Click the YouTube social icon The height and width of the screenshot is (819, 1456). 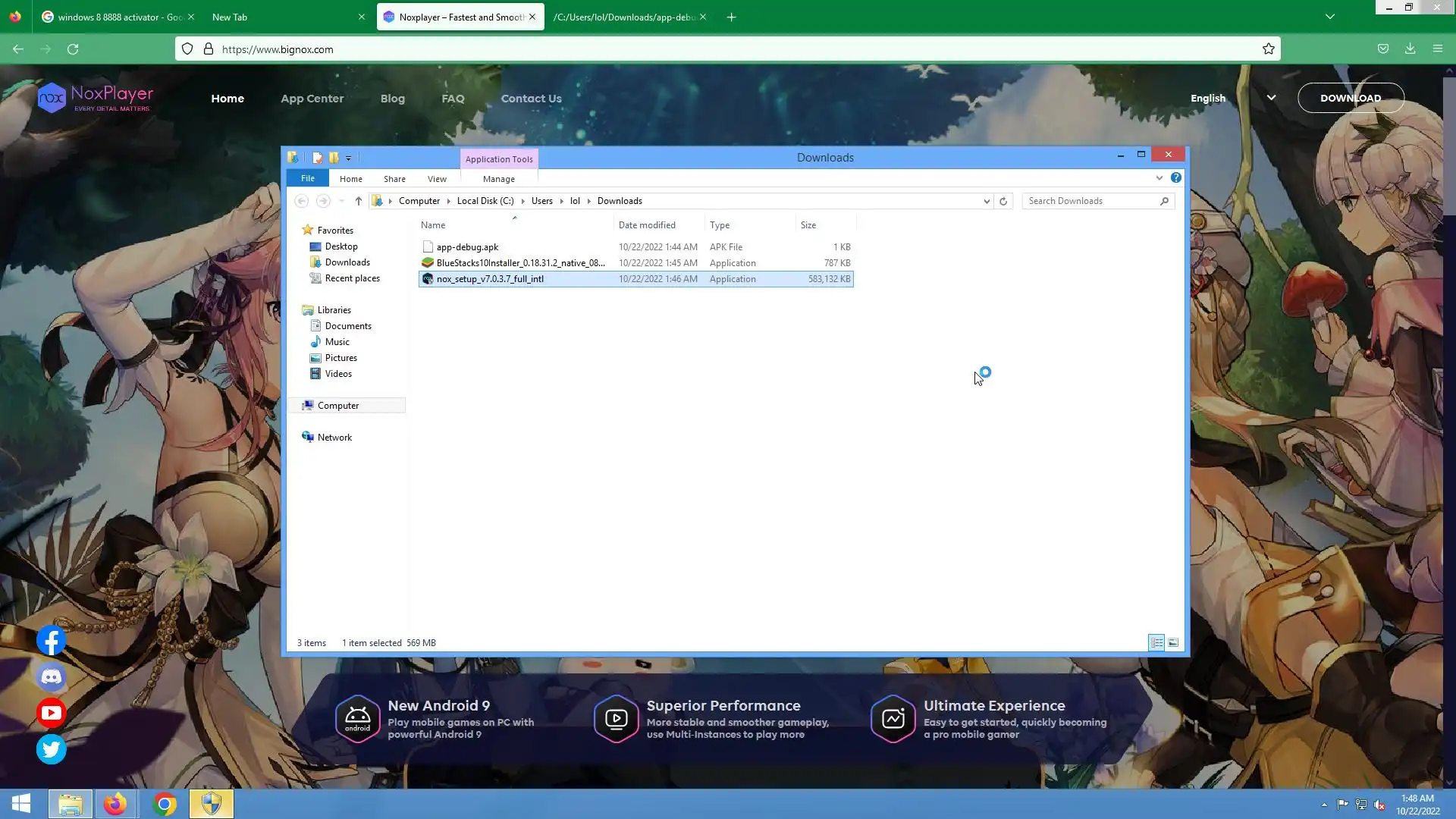pyautogui.click(x=52, y=713)
